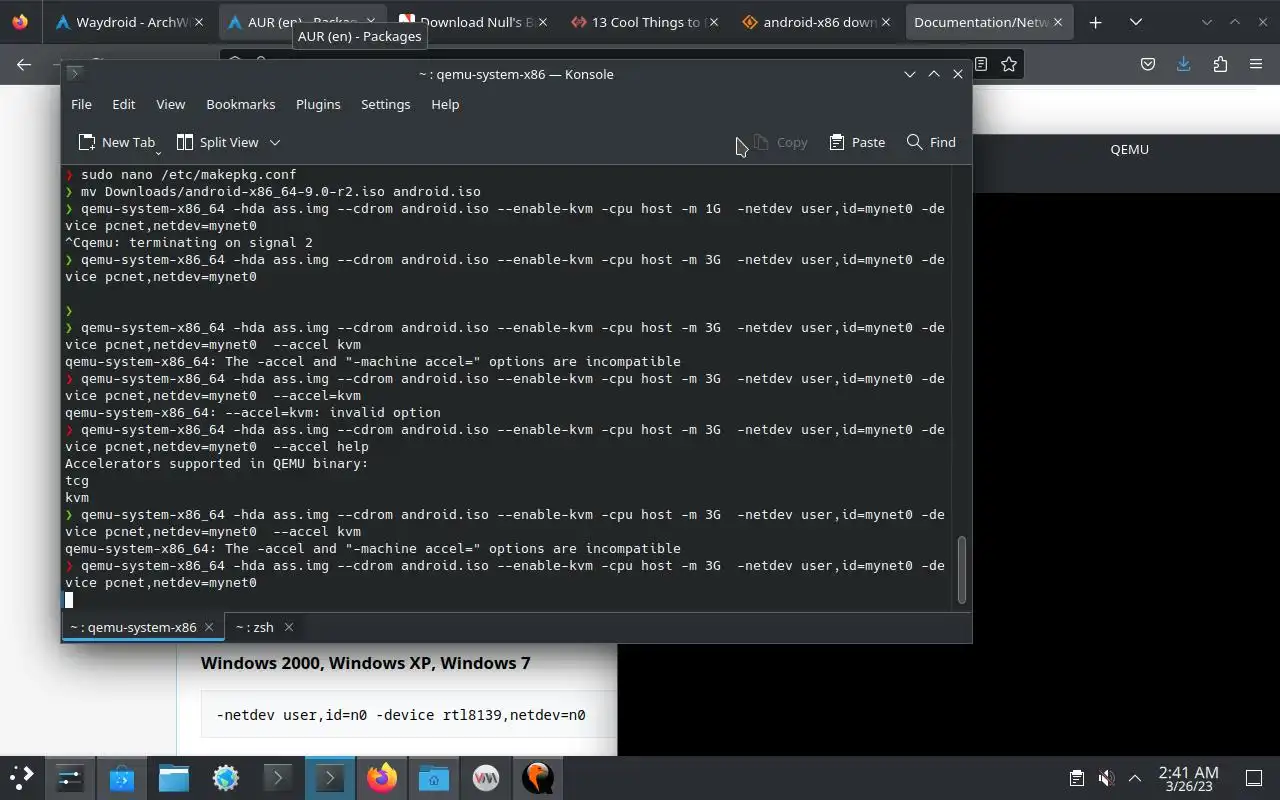The image size is (1280, 800).
Task: Open a new Firefox tab with plus
Action: [1096, 22]
